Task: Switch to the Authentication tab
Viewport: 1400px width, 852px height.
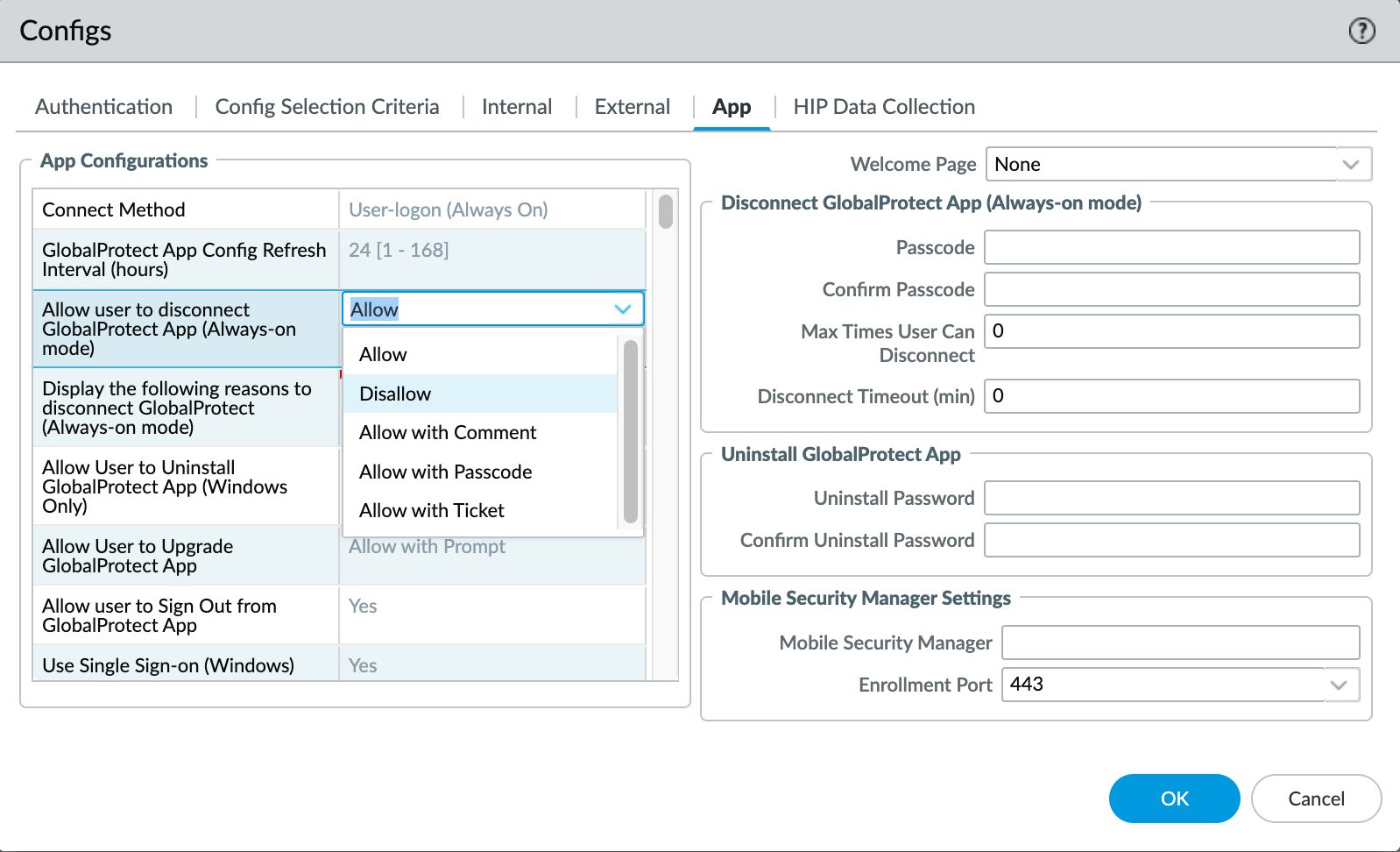Action: coord(104,107)
